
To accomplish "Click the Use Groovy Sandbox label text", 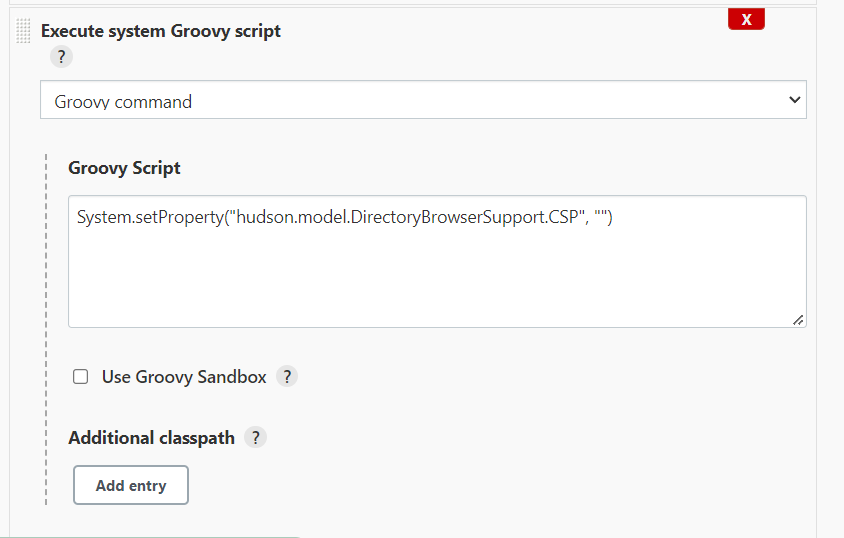I will (x=184, y=377).
